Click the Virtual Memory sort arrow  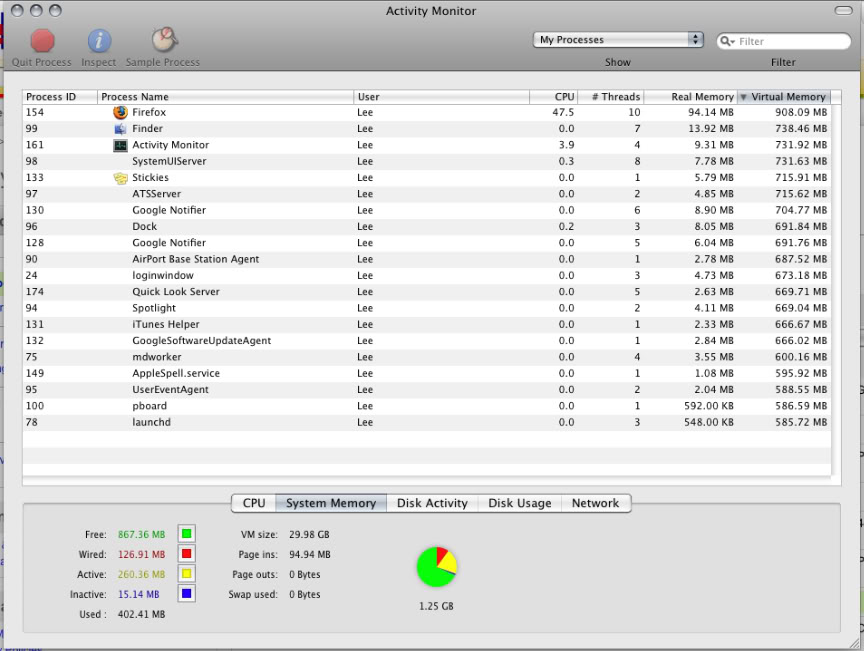[743, 97]
